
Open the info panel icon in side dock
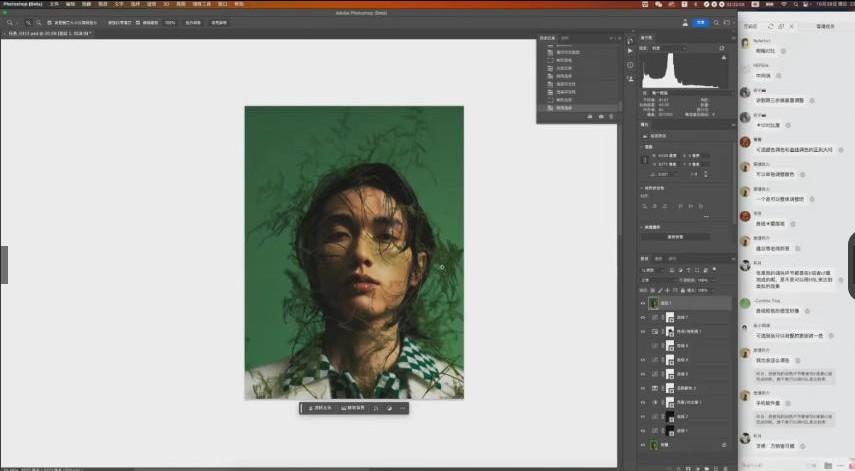630,65
